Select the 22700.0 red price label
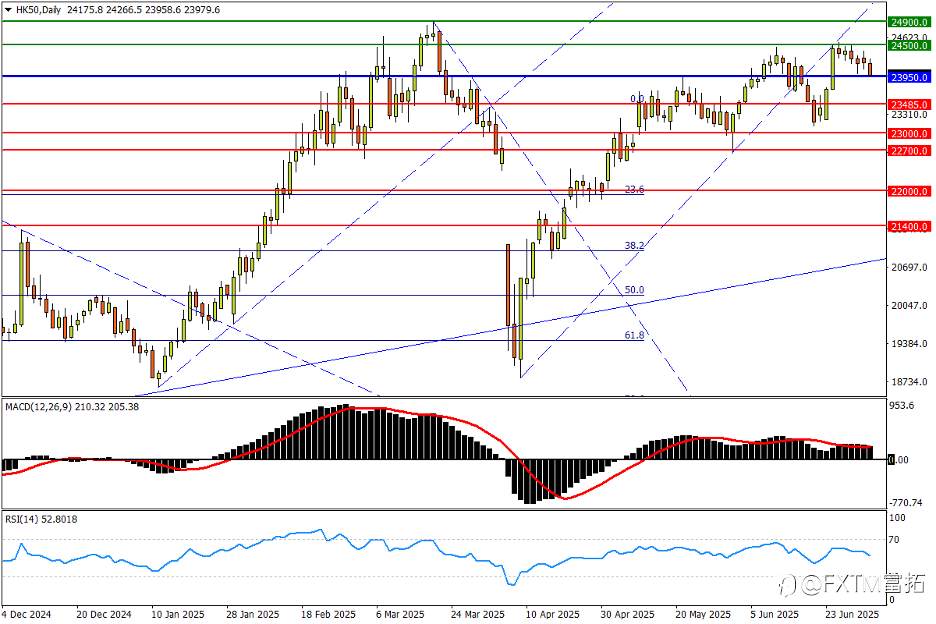The image size is (936, 624). pos(909,150)
